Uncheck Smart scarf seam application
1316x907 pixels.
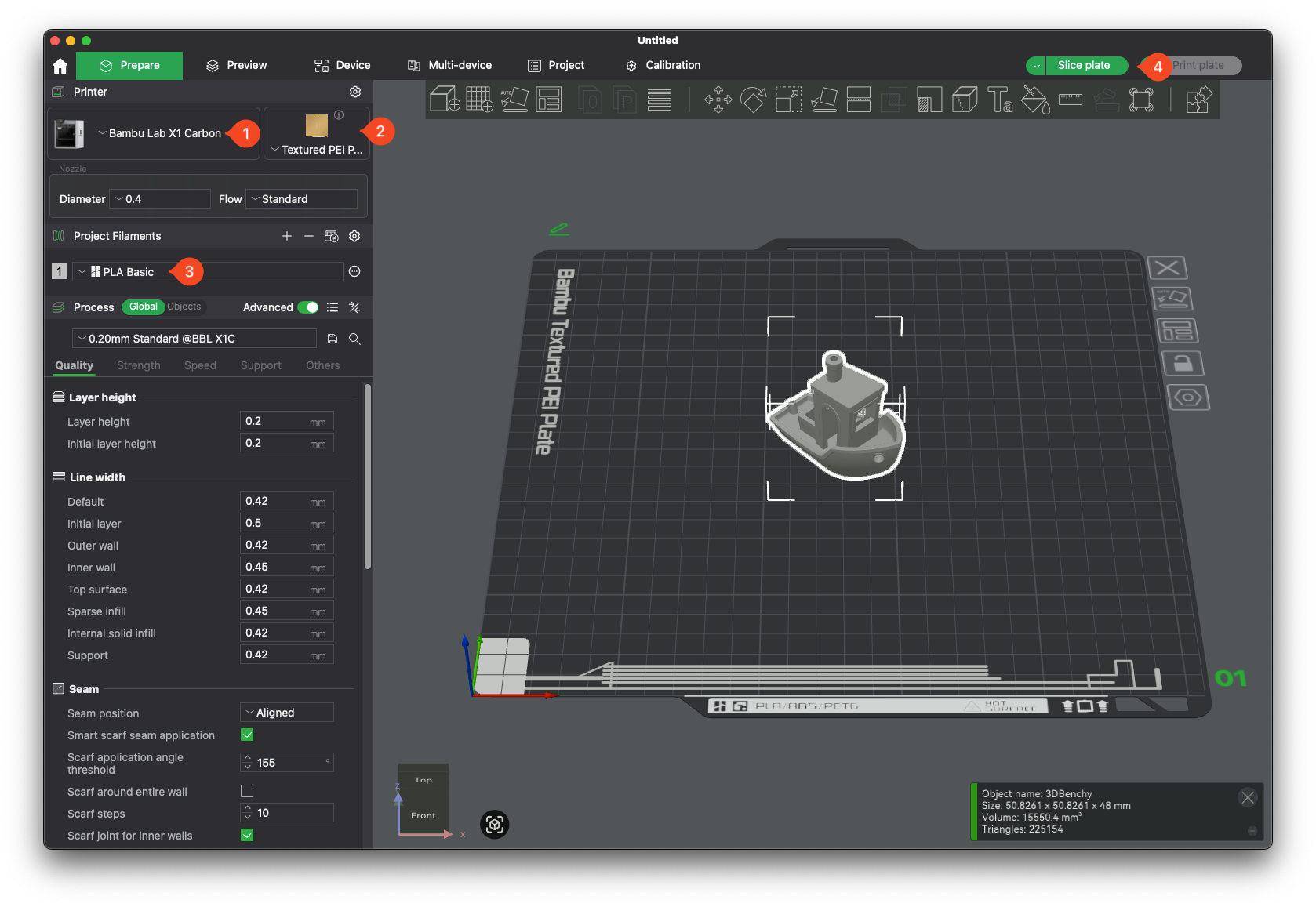pos(247,735)
